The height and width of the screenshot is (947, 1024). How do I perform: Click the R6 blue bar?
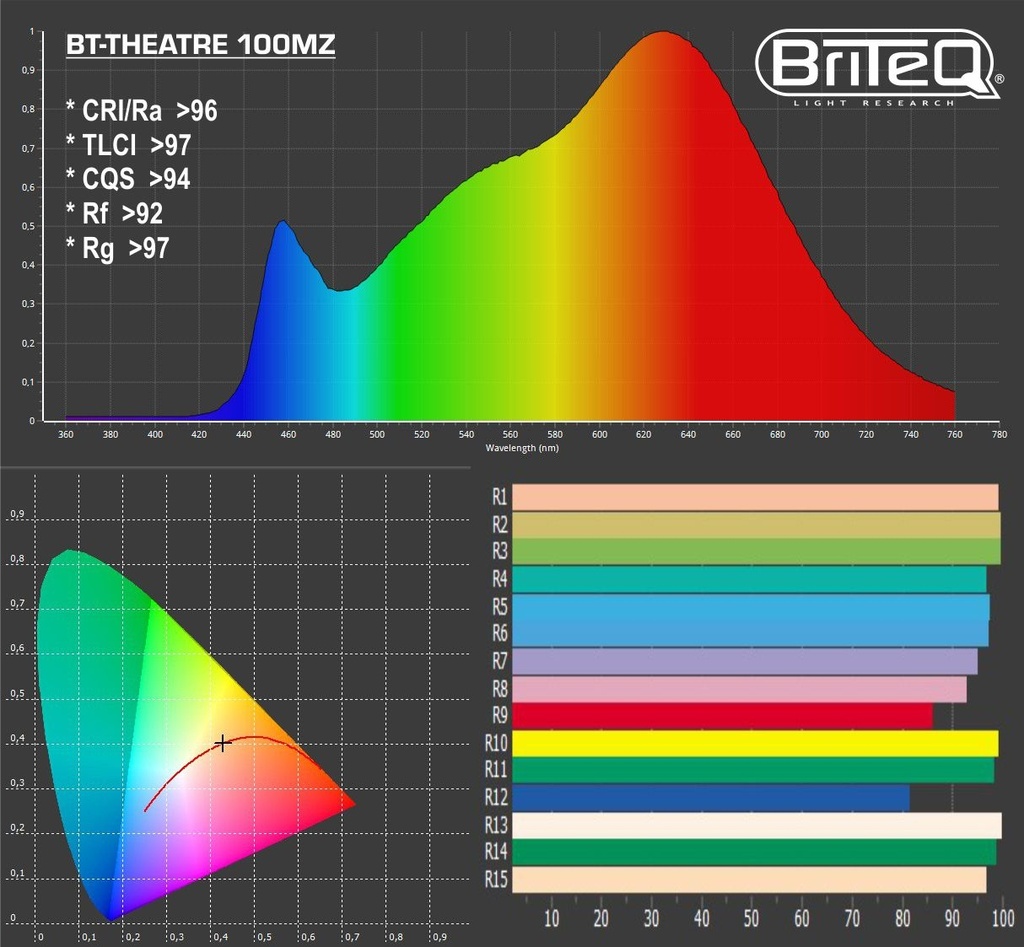point(750,634)
